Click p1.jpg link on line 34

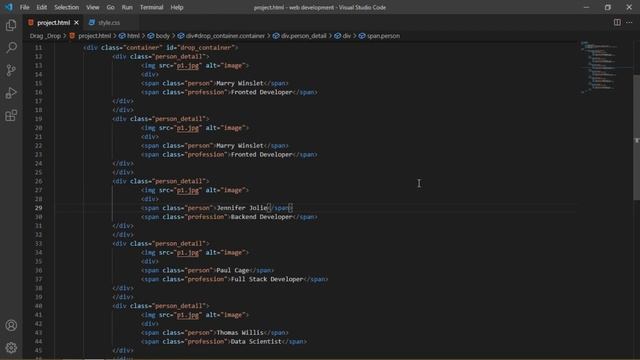tap(188, 253)
